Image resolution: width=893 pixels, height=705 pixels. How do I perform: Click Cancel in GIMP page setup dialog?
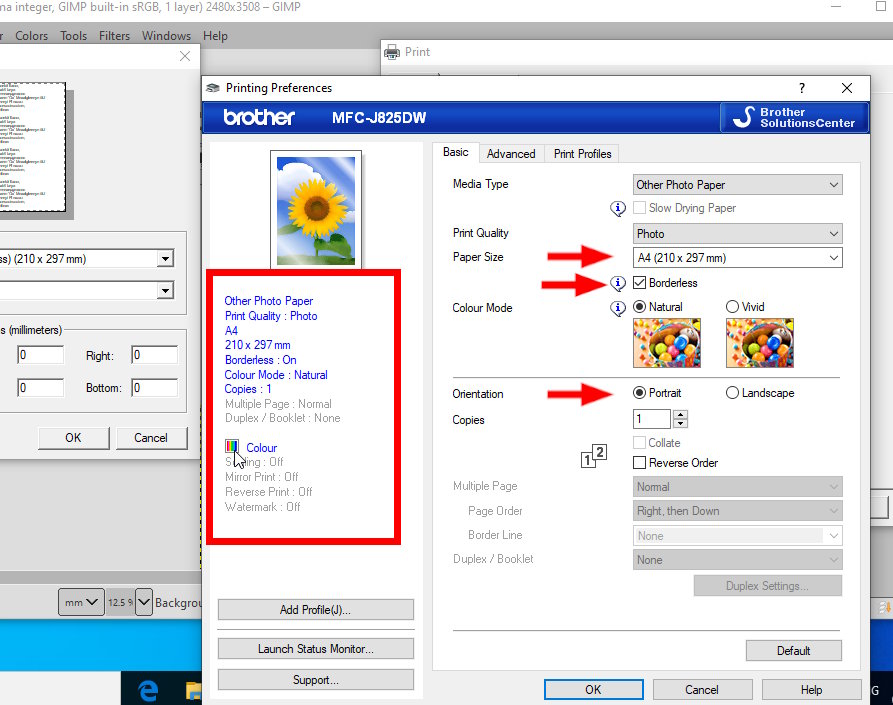(x=151, y=438)
